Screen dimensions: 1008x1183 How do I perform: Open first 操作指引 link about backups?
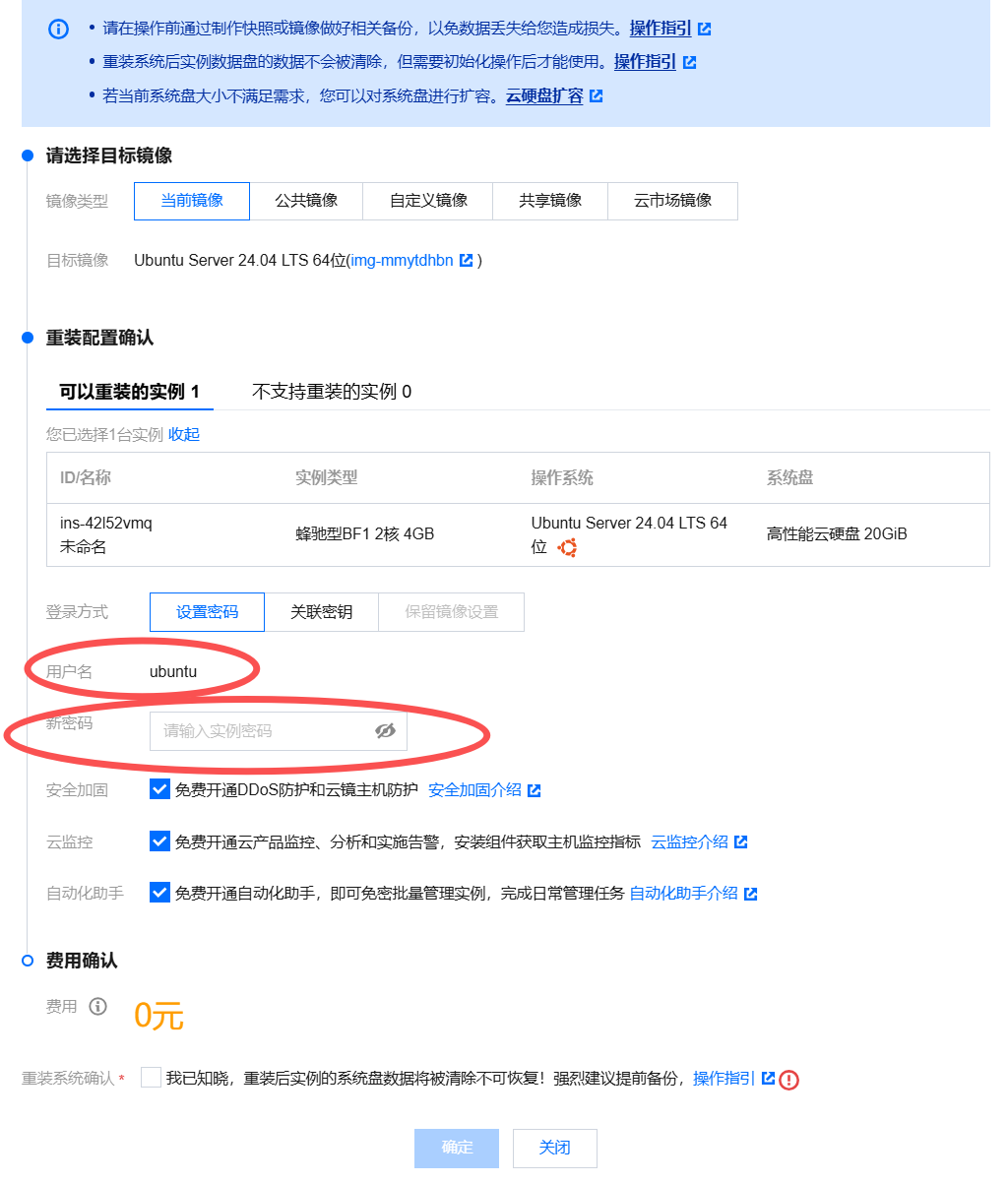click(x=661, y=29)
